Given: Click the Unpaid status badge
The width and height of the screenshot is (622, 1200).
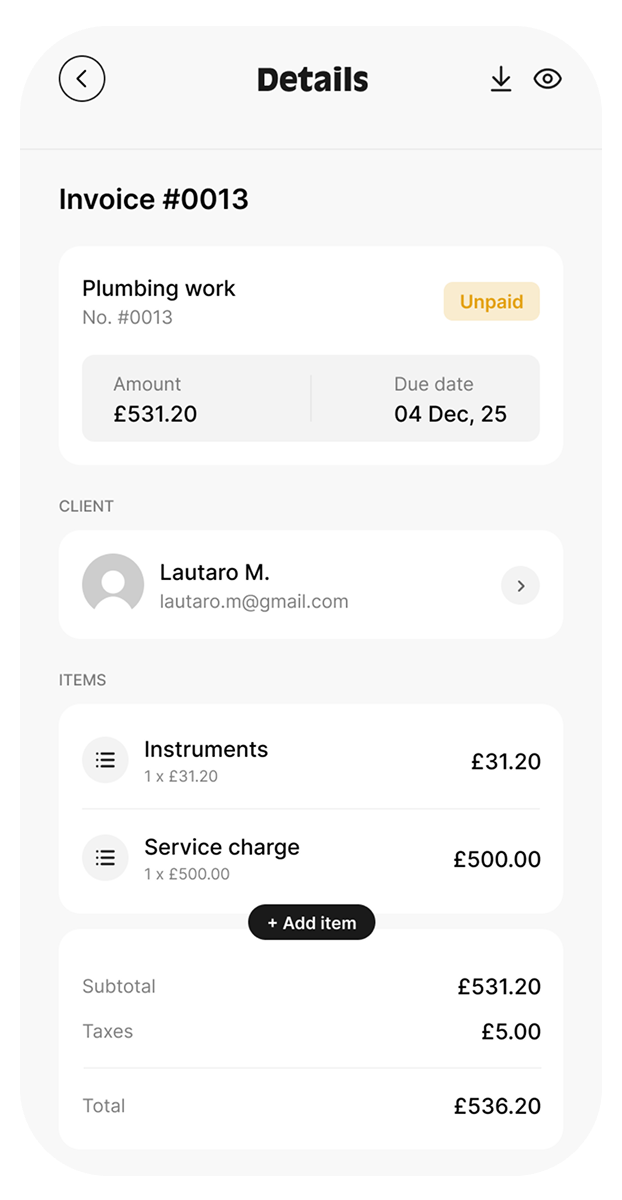Looking at the screenshot, I should (x=491, y=302).
